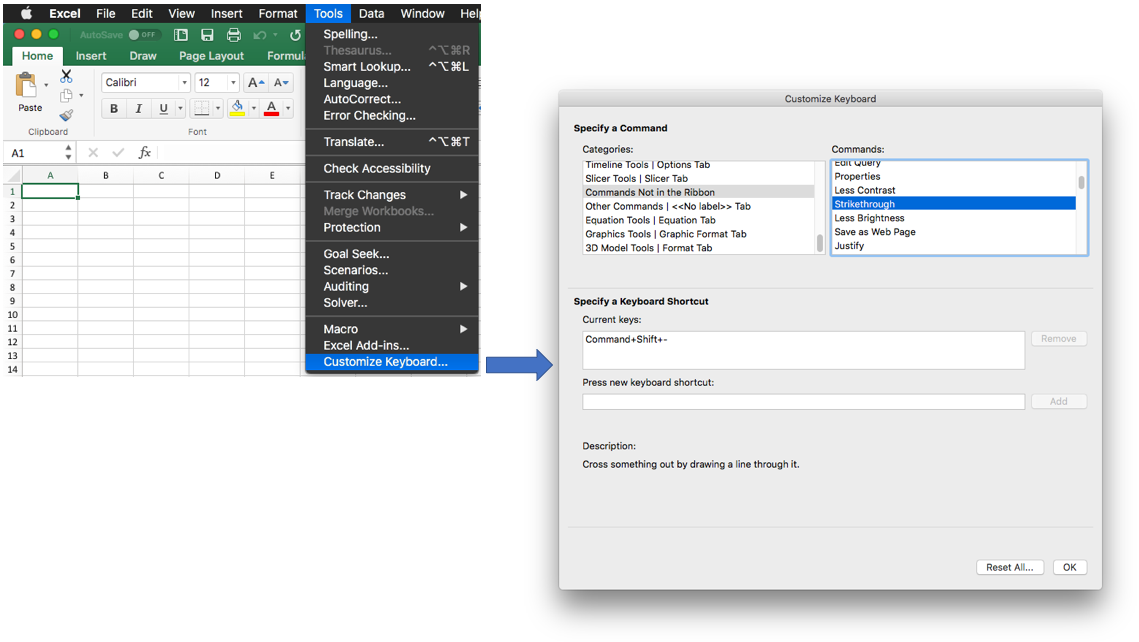
Task: Click the confirm checkmark in formula bar
Action: [118, 153]
